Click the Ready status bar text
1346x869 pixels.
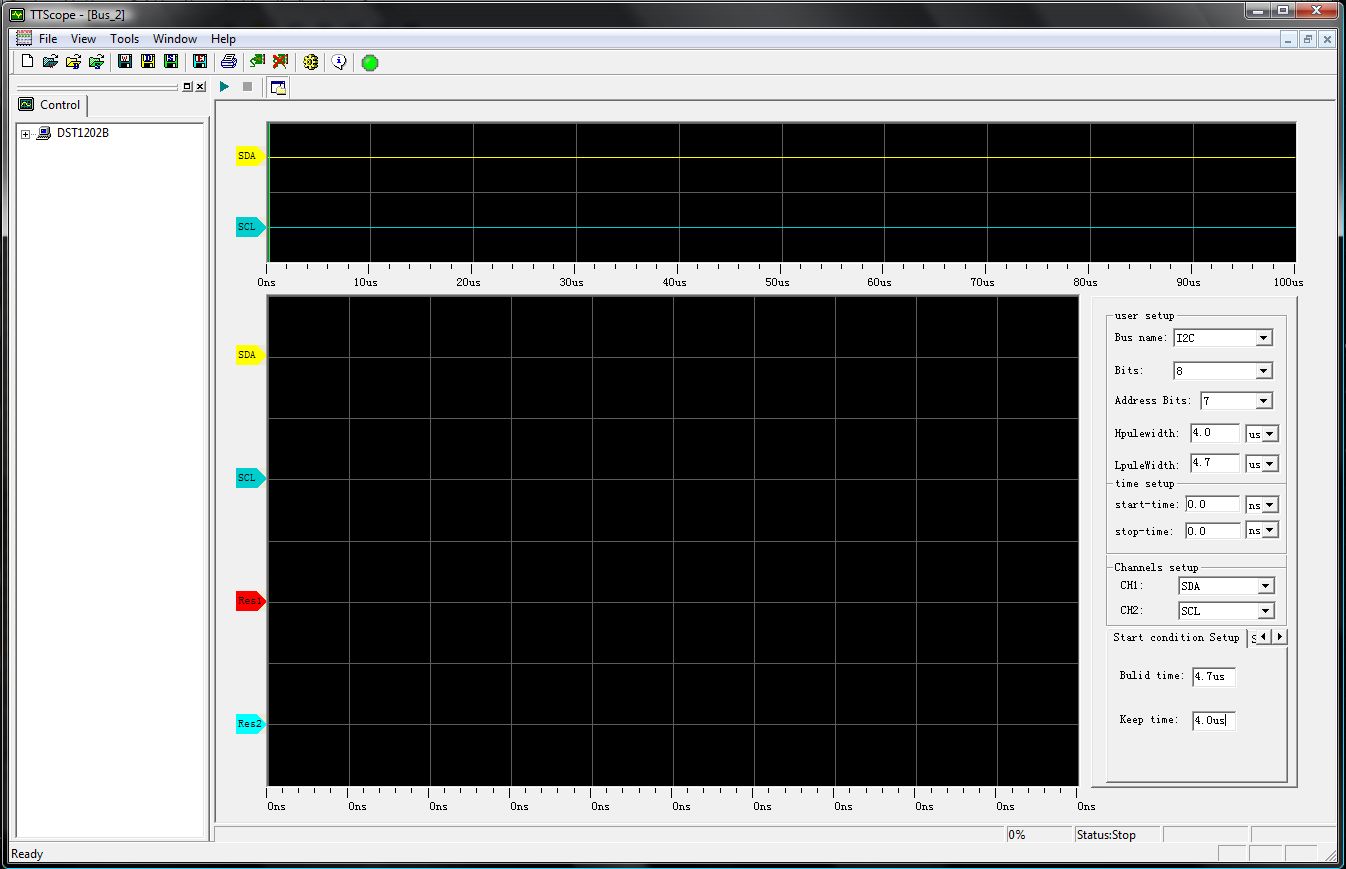pos(27,854)
